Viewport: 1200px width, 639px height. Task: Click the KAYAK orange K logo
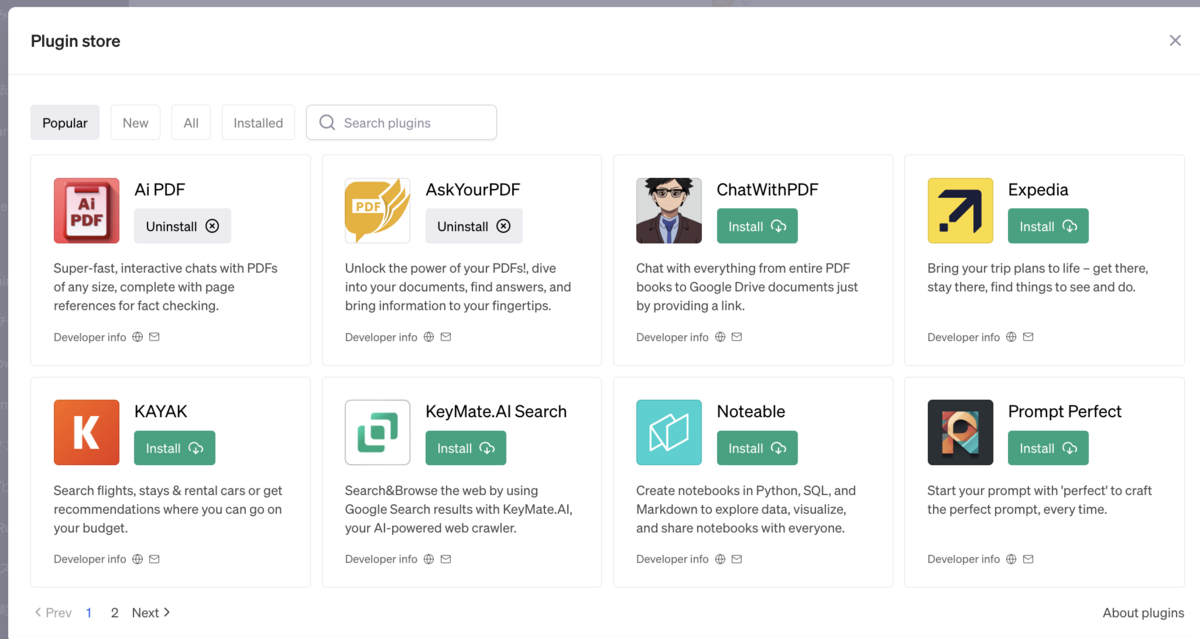pos(86,433)
